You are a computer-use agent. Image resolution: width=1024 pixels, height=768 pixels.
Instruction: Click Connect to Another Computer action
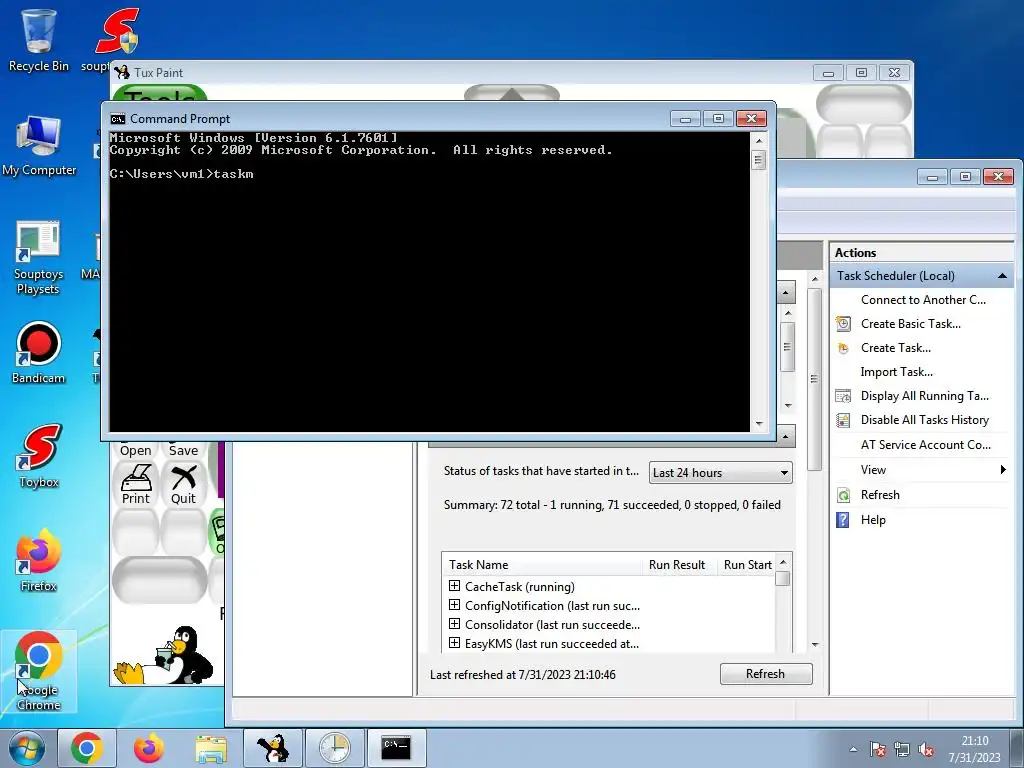tap(923, 300)
